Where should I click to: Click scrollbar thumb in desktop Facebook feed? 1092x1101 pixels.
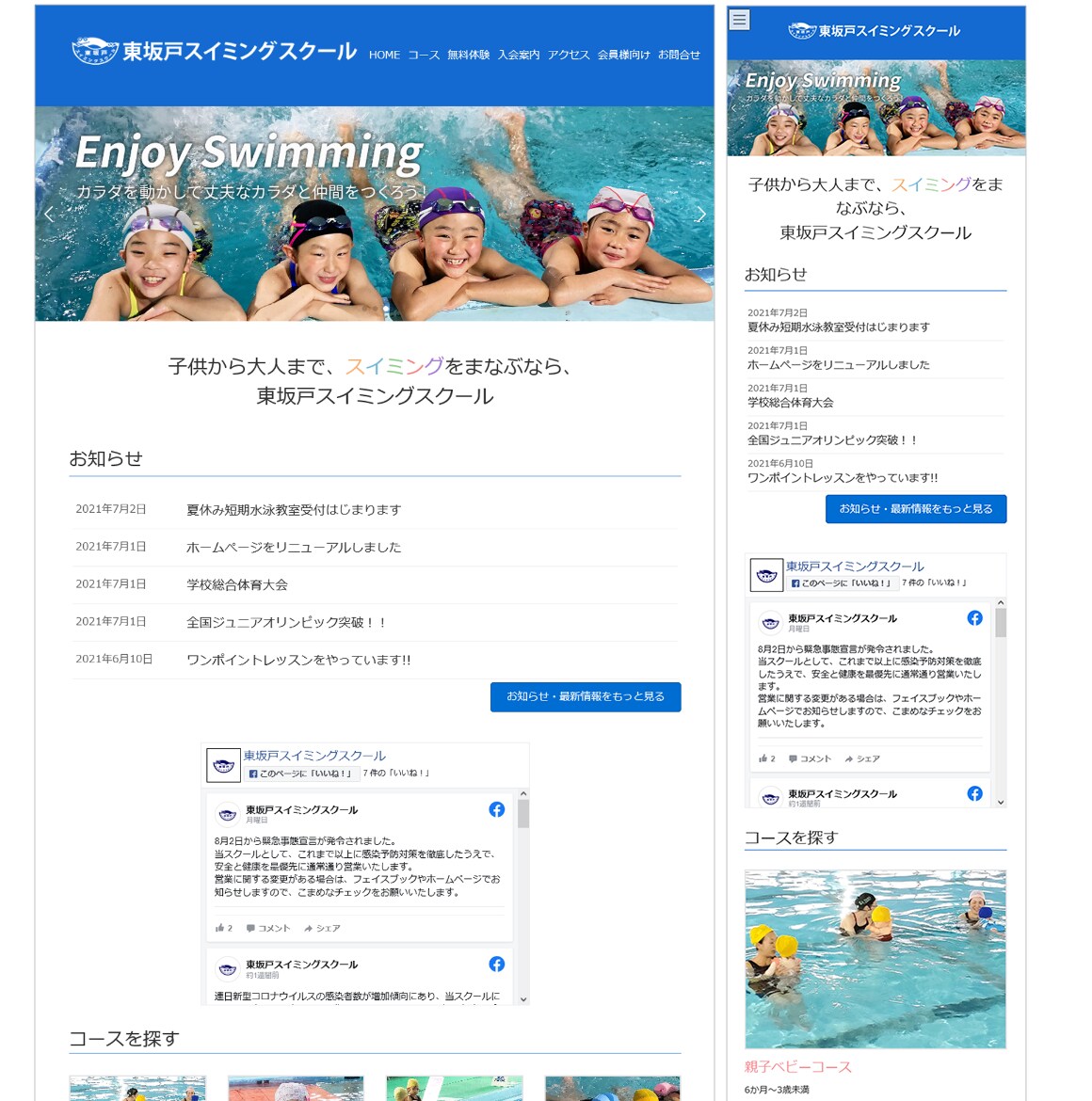(523, 815)
